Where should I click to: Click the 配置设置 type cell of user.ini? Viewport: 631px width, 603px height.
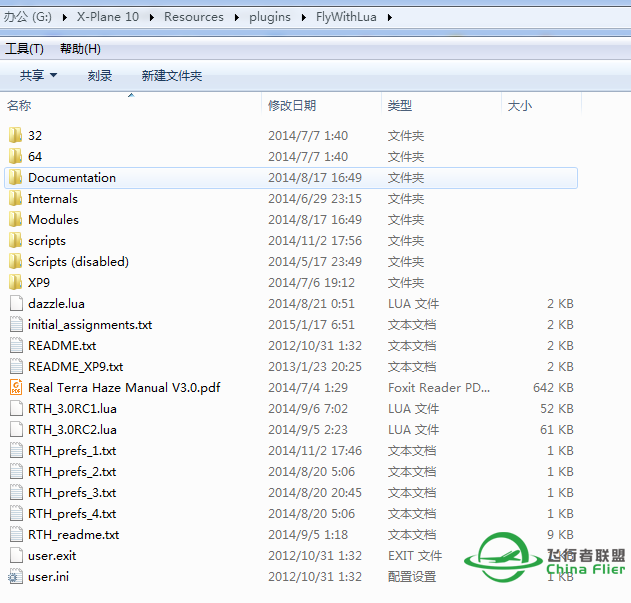click(412, 576)
